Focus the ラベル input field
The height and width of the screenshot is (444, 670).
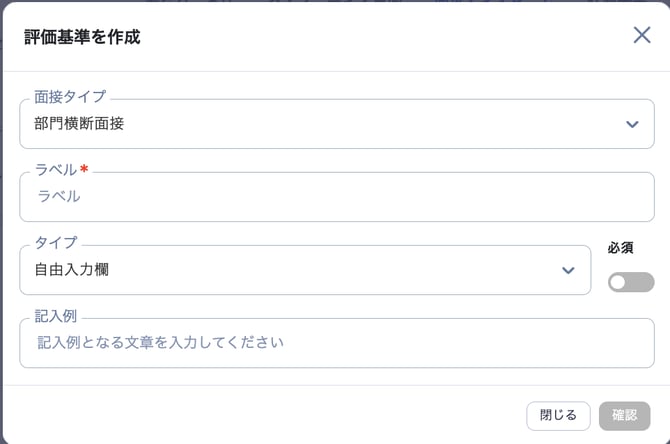point(336,197)
